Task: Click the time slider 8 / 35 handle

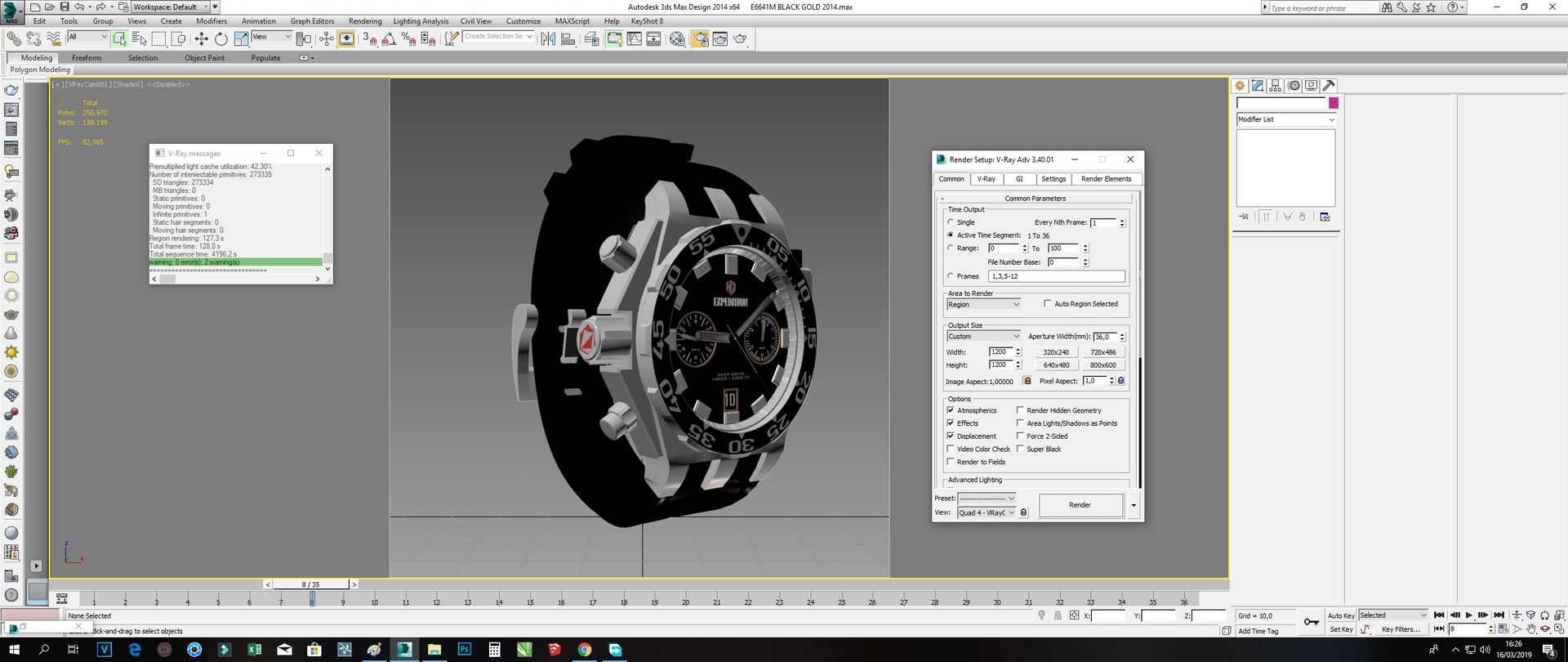Action: 310,584
